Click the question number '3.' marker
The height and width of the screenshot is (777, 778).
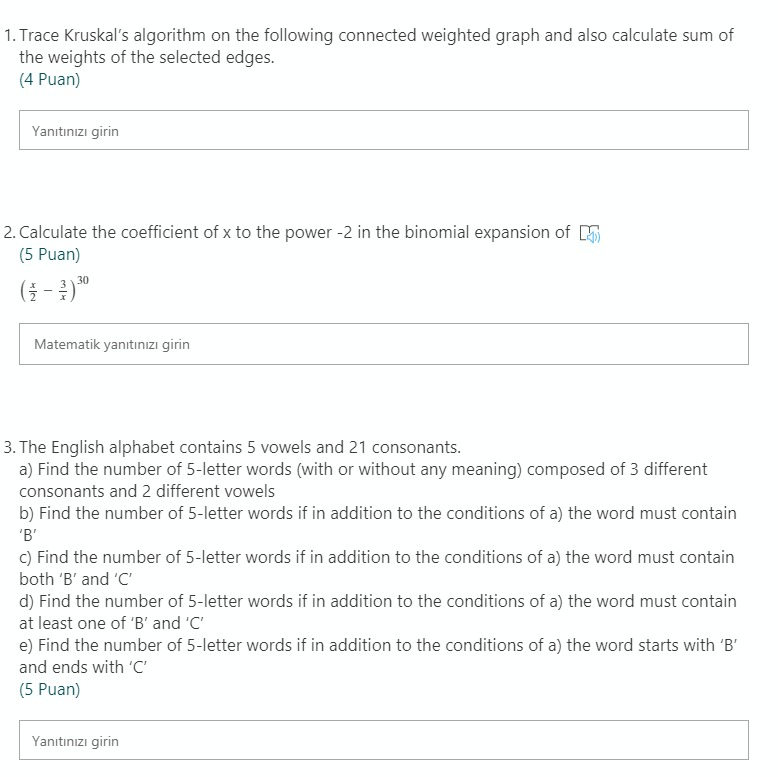[9, 448]
